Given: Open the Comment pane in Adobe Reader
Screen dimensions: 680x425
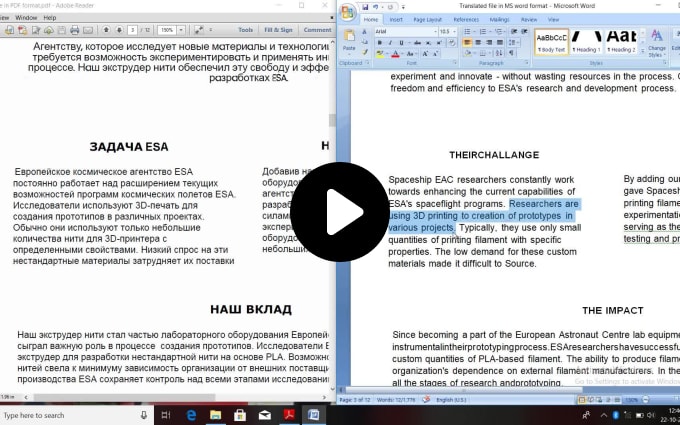Looking at the screenshot, I should click(317, 30).
